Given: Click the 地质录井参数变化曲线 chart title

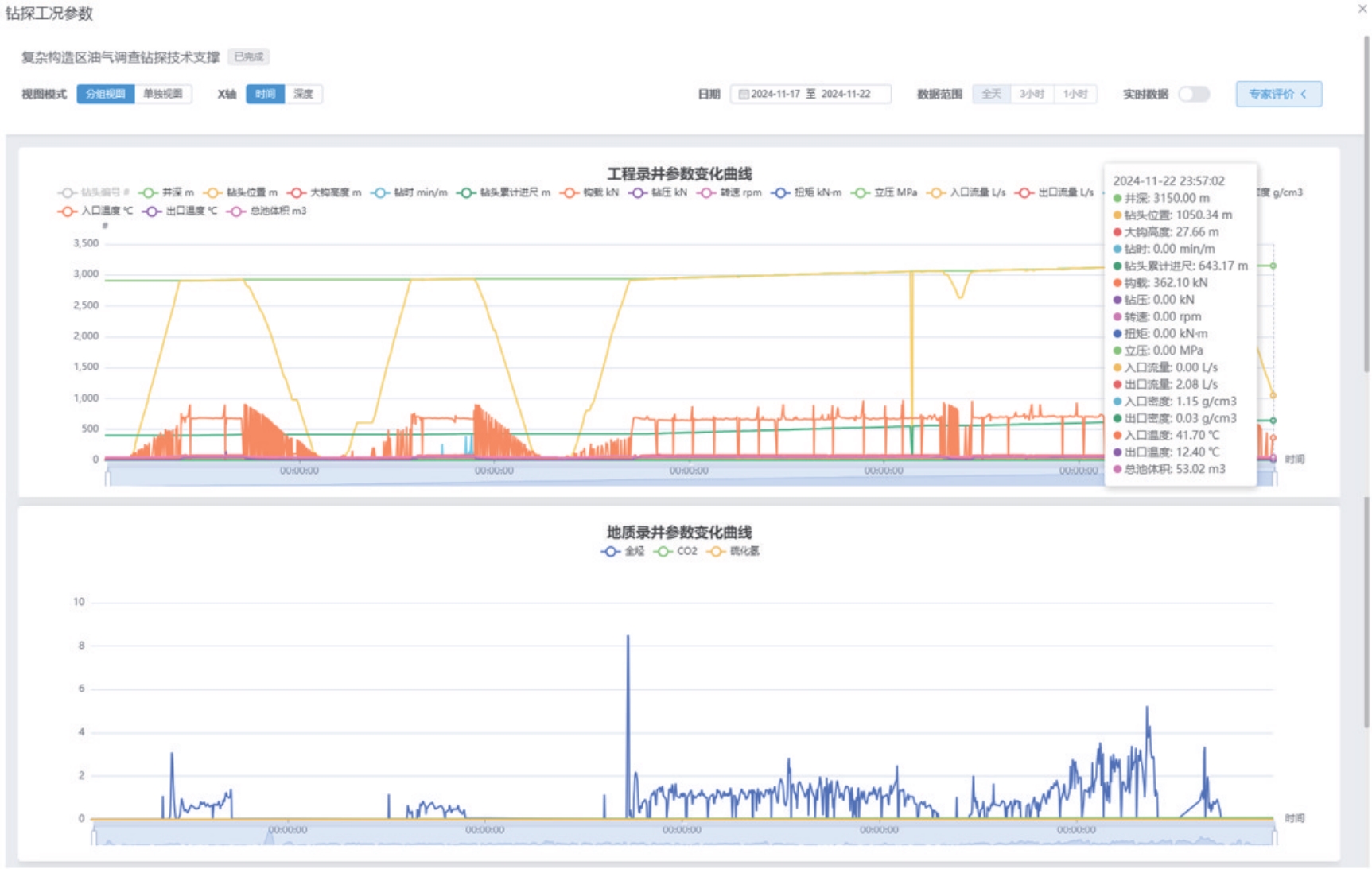Looking at the screenshot, I should click(x=679, y=533).
